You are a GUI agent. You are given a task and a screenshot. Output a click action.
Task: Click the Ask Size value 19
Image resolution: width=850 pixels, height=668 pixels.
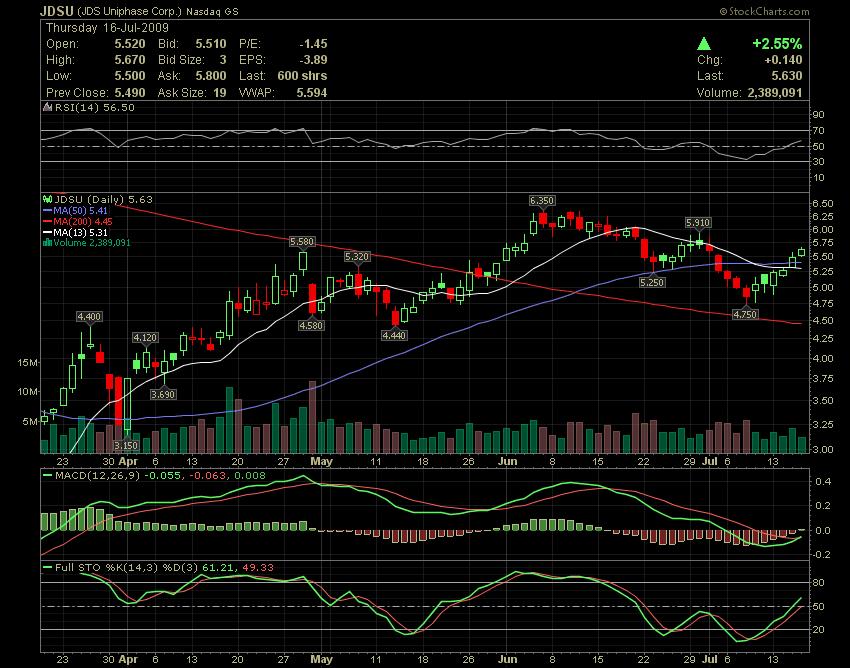pyautogui.click(x=220, y=93)
